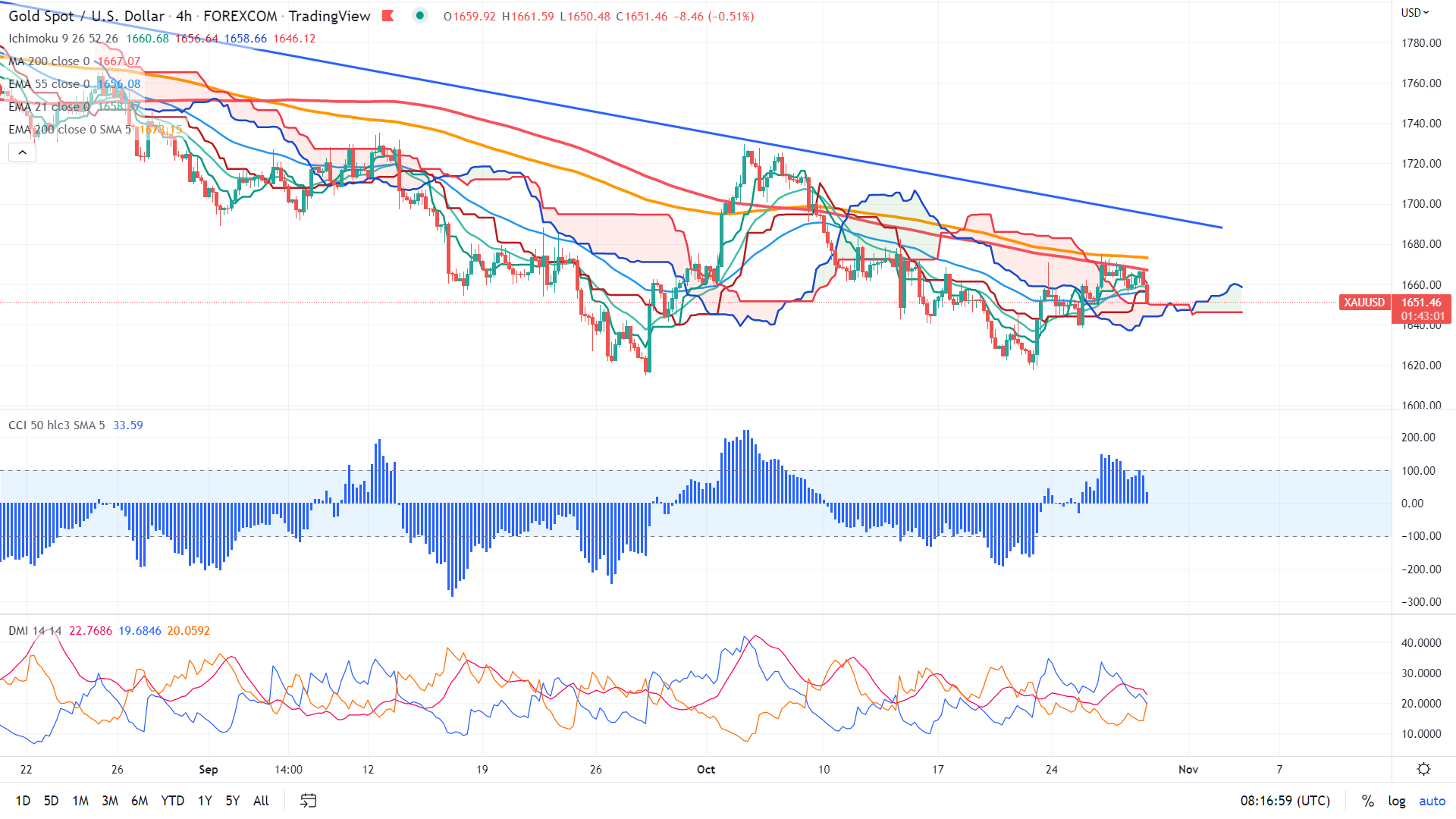
Task: Click the green market status dot
Action: [x=419, y=16]
